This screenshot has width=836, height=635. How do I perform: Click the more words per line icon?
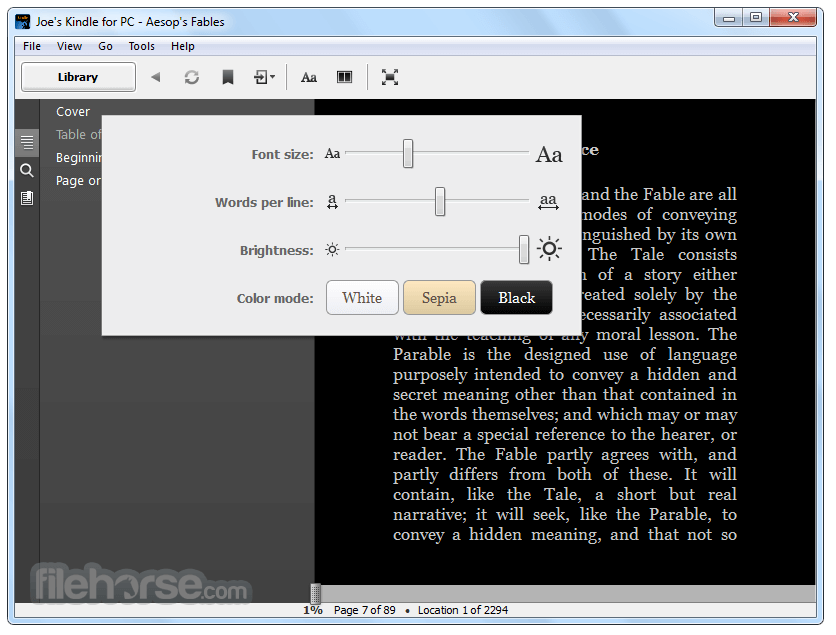point(548,202)
